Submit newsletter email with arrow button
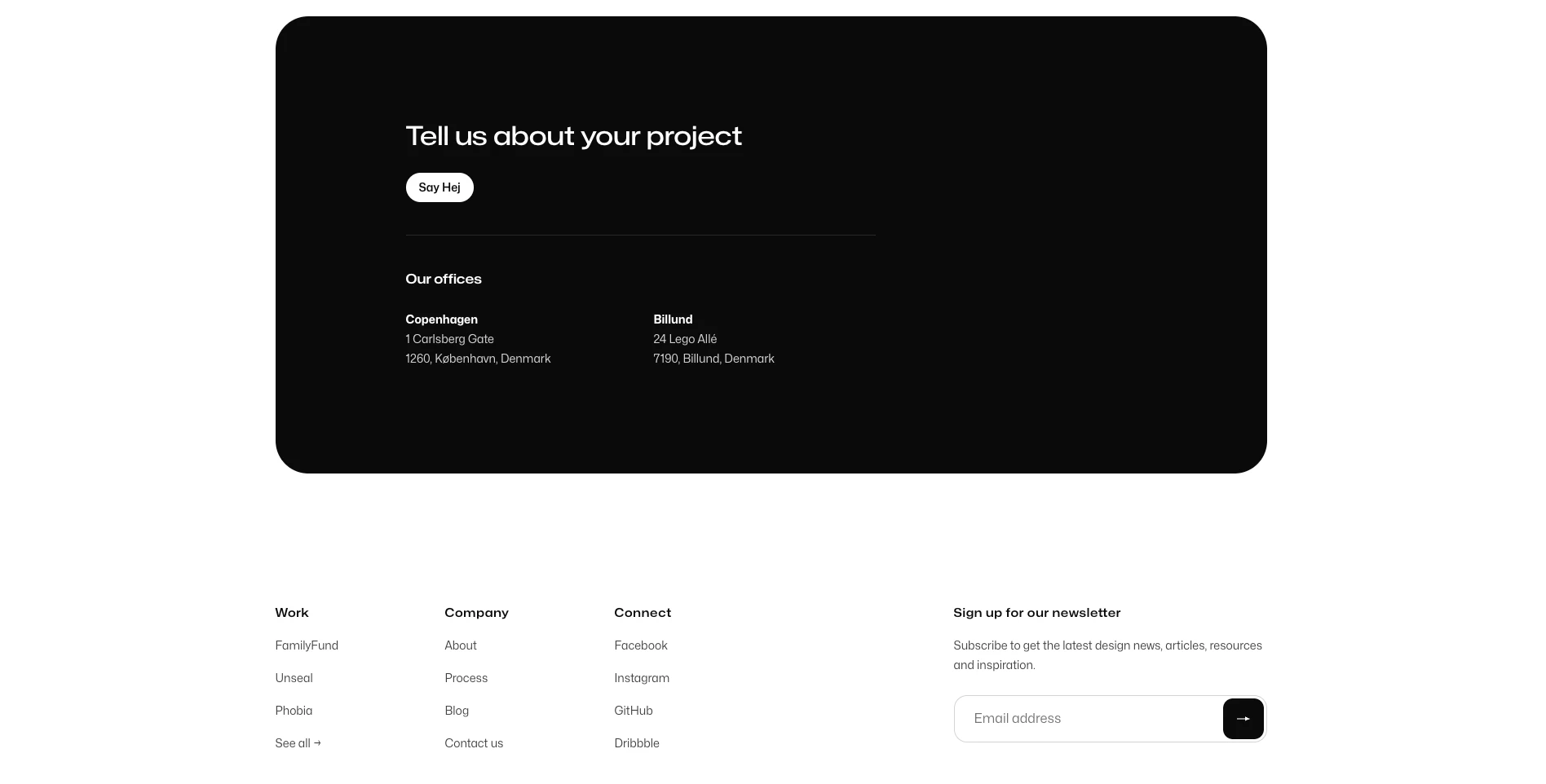Image resolution: width=1546 pixels, height=784 pixels. (1243, 719)
